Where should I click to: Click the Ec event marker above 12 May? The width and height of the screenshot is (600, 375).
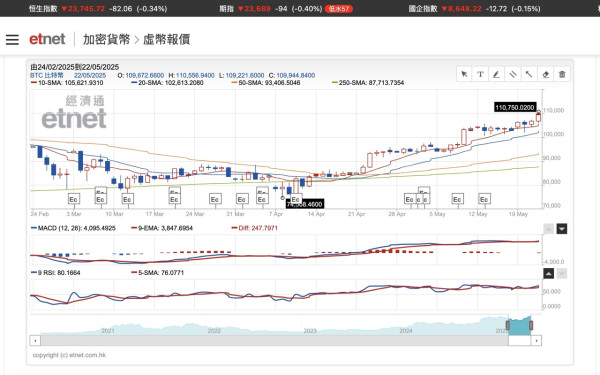pos(484,199)
